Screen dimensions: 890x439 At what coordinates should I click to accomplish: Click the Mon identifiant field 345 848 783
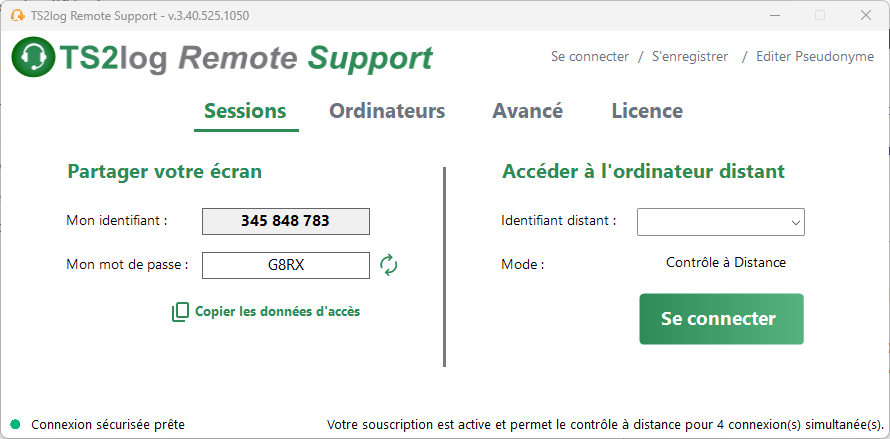pos(286,221)
